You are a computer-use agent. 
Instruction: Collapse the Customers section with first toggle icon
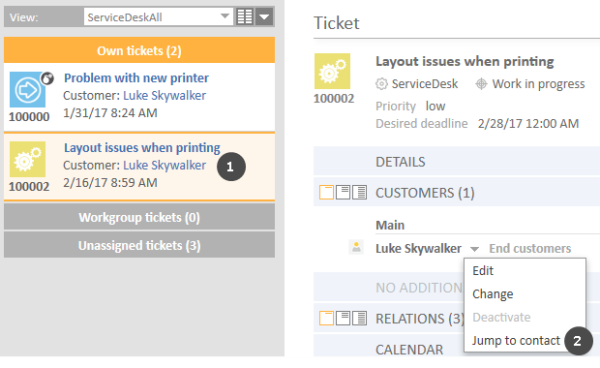pyautogui.click(x=326, y=192)
